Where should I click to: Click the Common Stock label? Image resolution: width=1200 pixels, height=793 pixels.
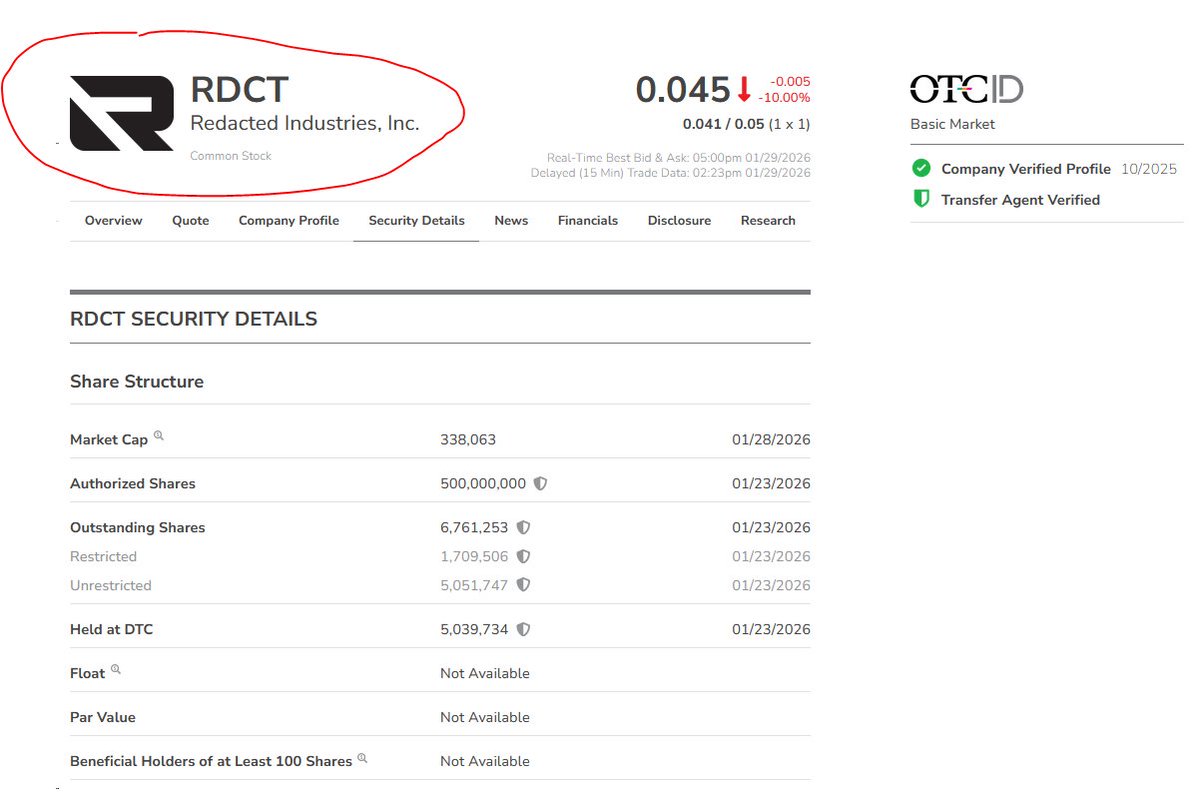231,156
